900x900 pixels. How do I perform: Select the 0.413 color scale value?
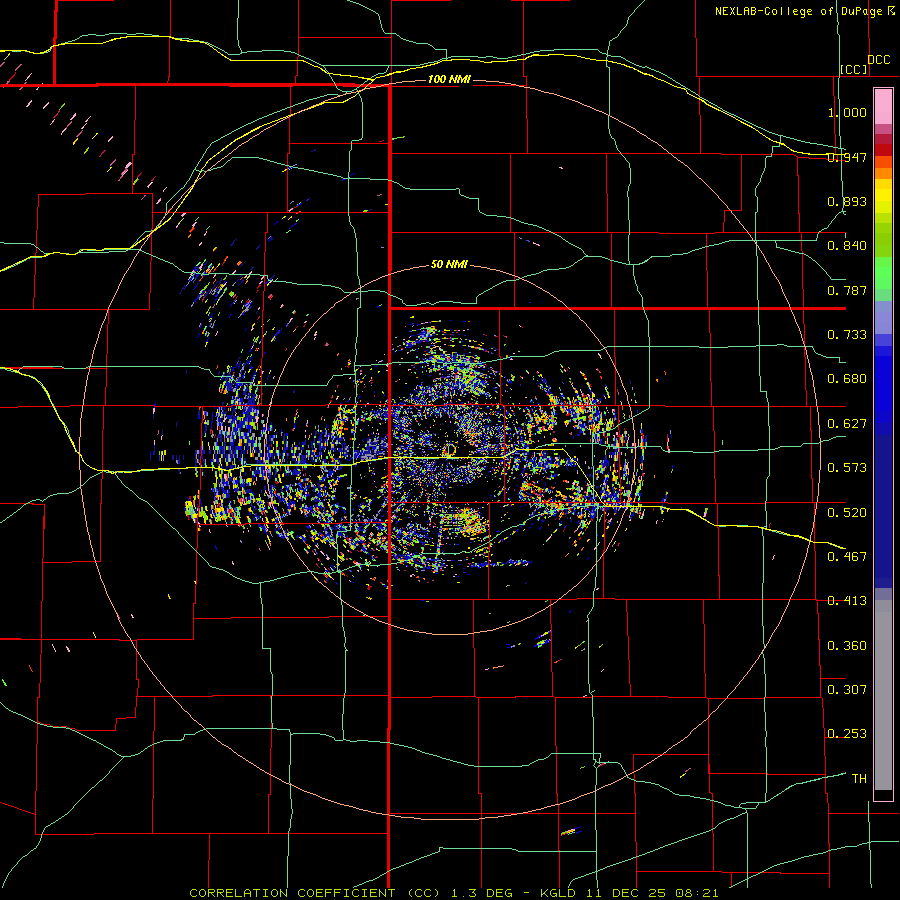tap(847, 601)
